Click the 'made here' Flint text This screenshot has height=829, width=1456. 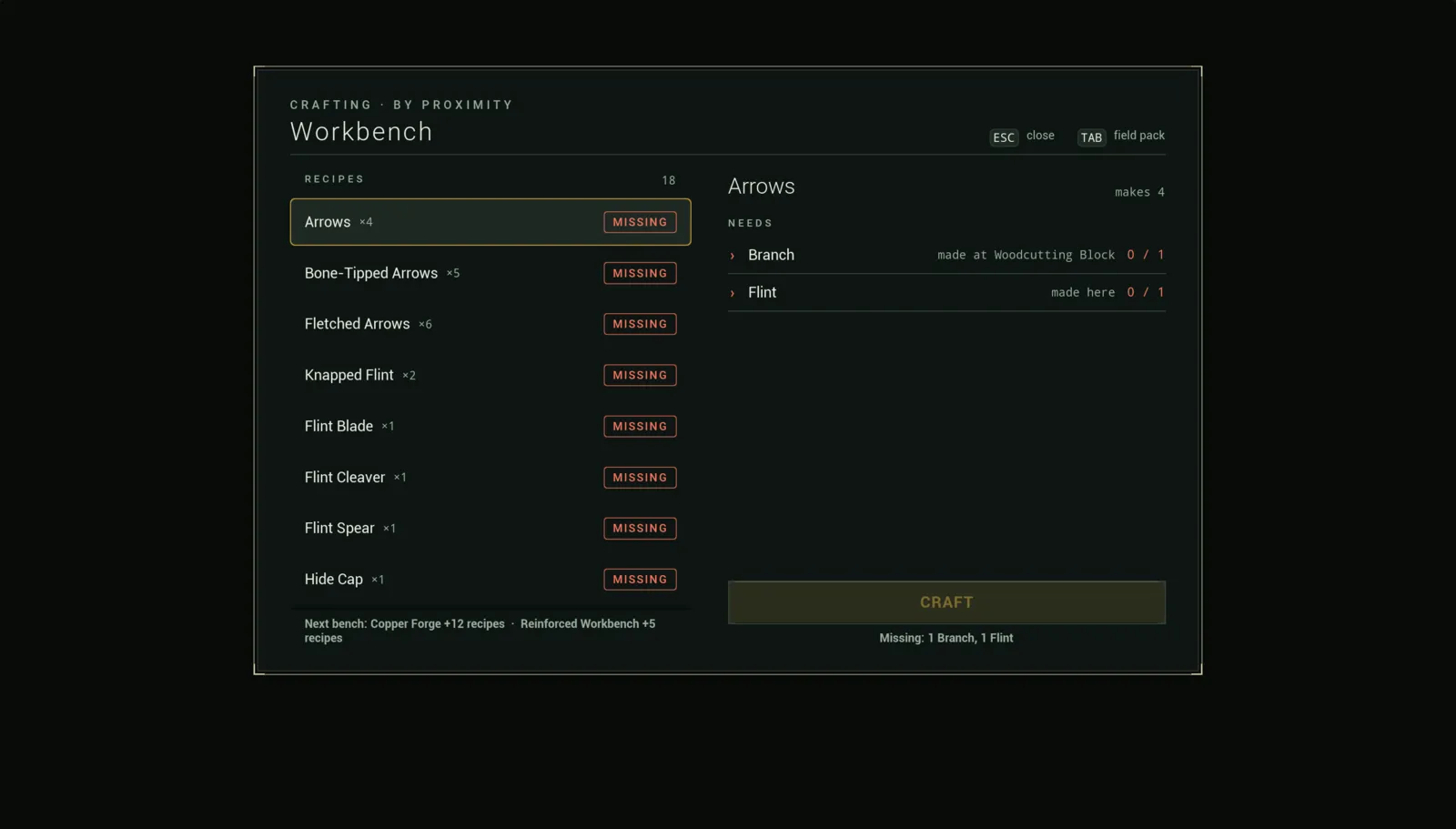pyautogui.click(x=1083, y=292)
